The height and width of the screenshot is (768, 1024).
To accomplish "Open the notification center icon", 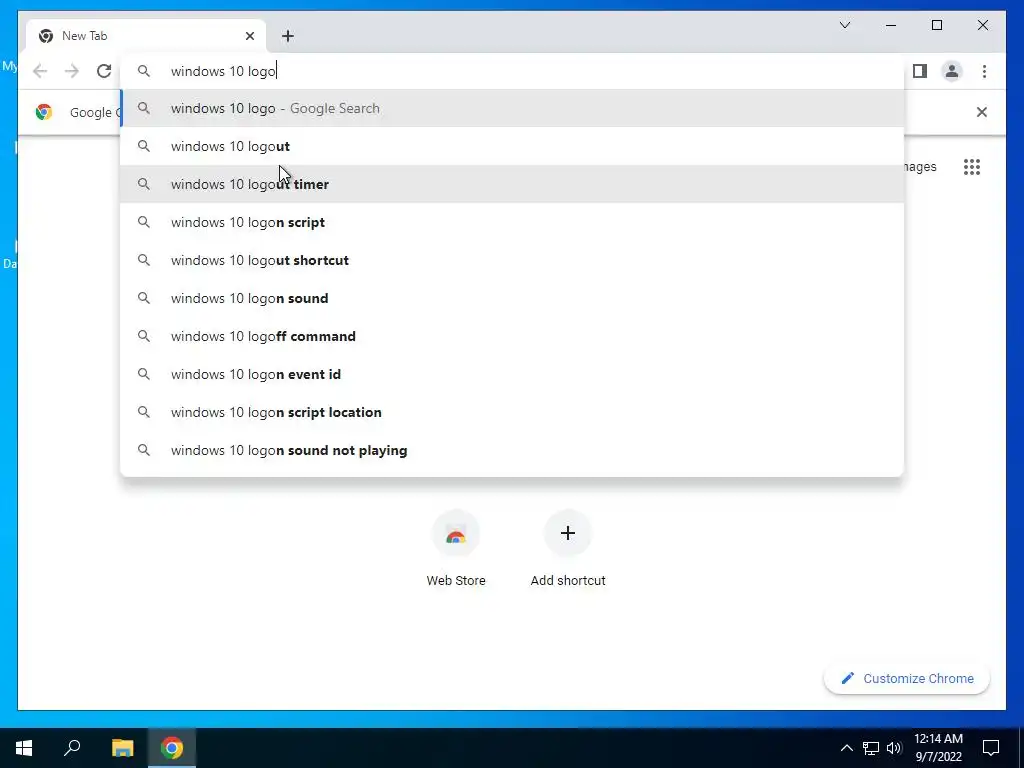I will click(x=991, y=748).
